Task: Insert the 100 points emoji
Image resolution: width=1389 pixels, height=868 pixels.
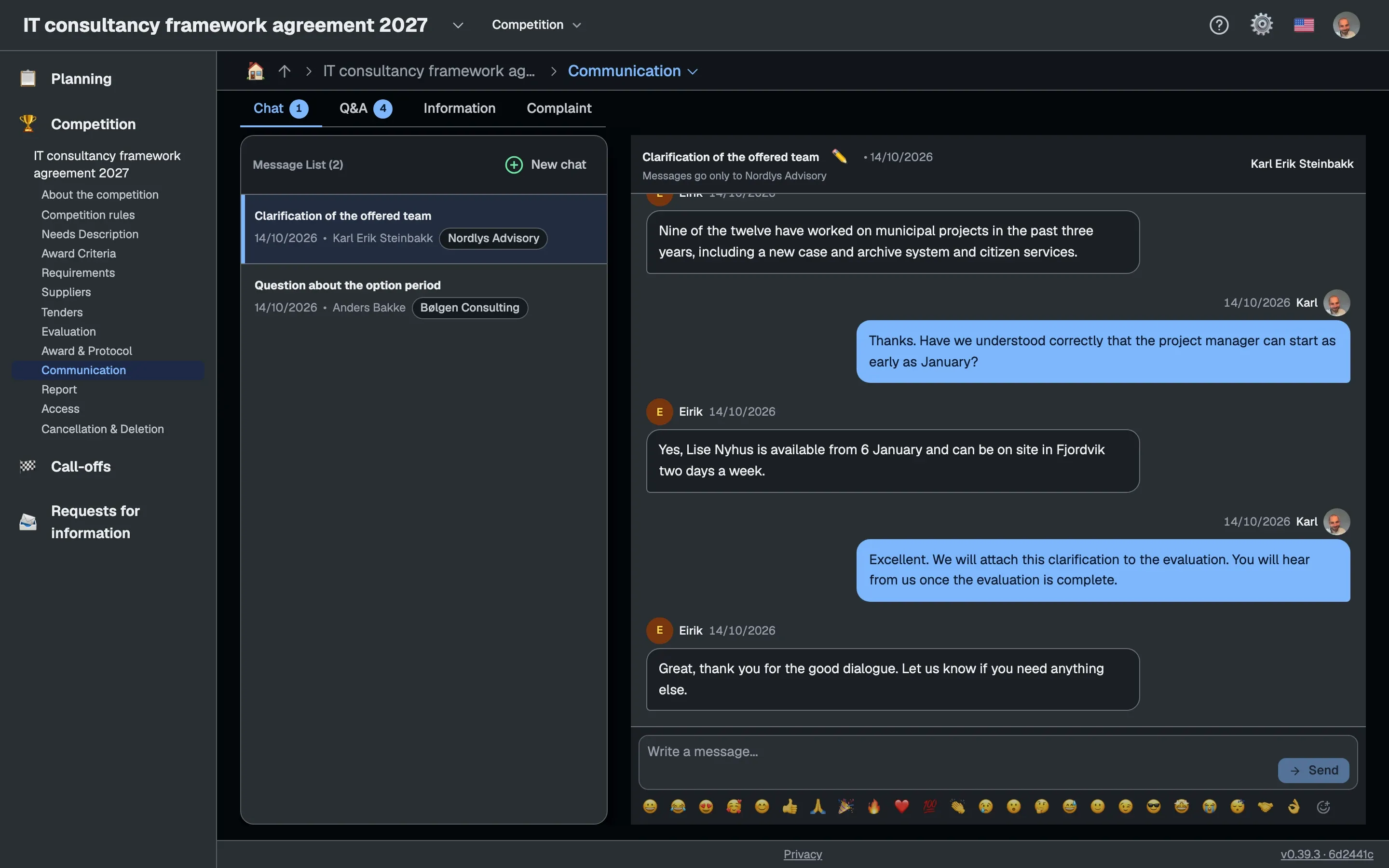Action: pos(930,807)
